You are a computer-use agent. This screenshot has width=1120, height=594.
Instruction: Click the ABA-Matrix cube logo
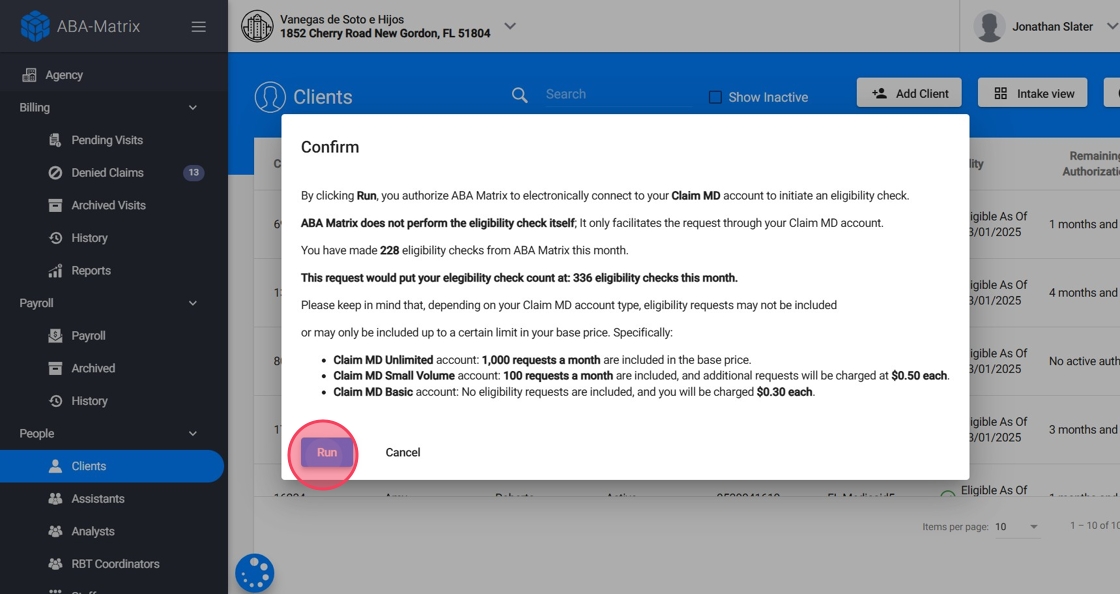click(x=35, y=26)
